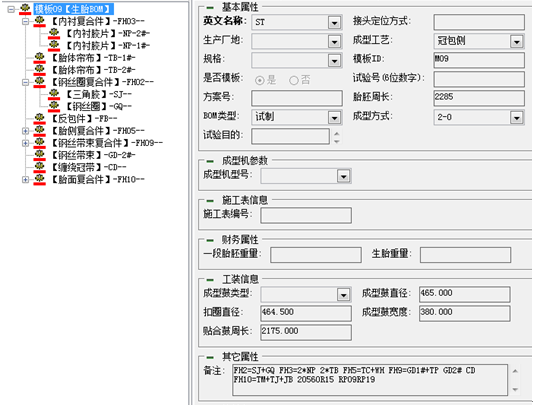This screenshot has width=533, height=405.
Task: Click the gear icon beside 内衬复合件 node
Action: click(x=39, y=20)
